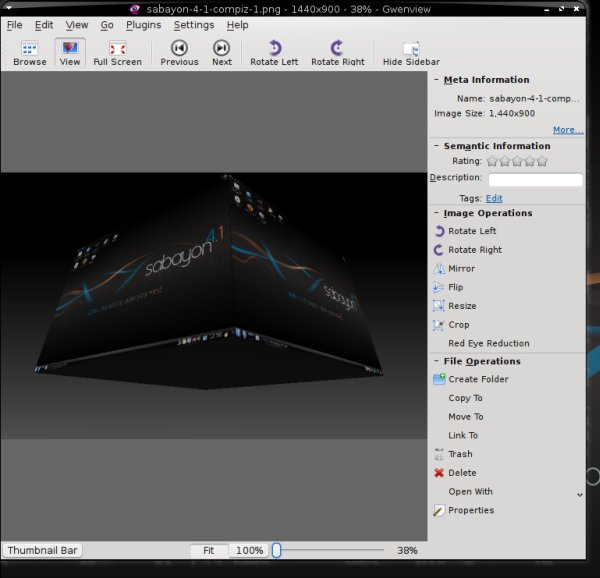Go to Next image
Image resolution: width=600 pixels, height=578 pixels.
(222, 53)
